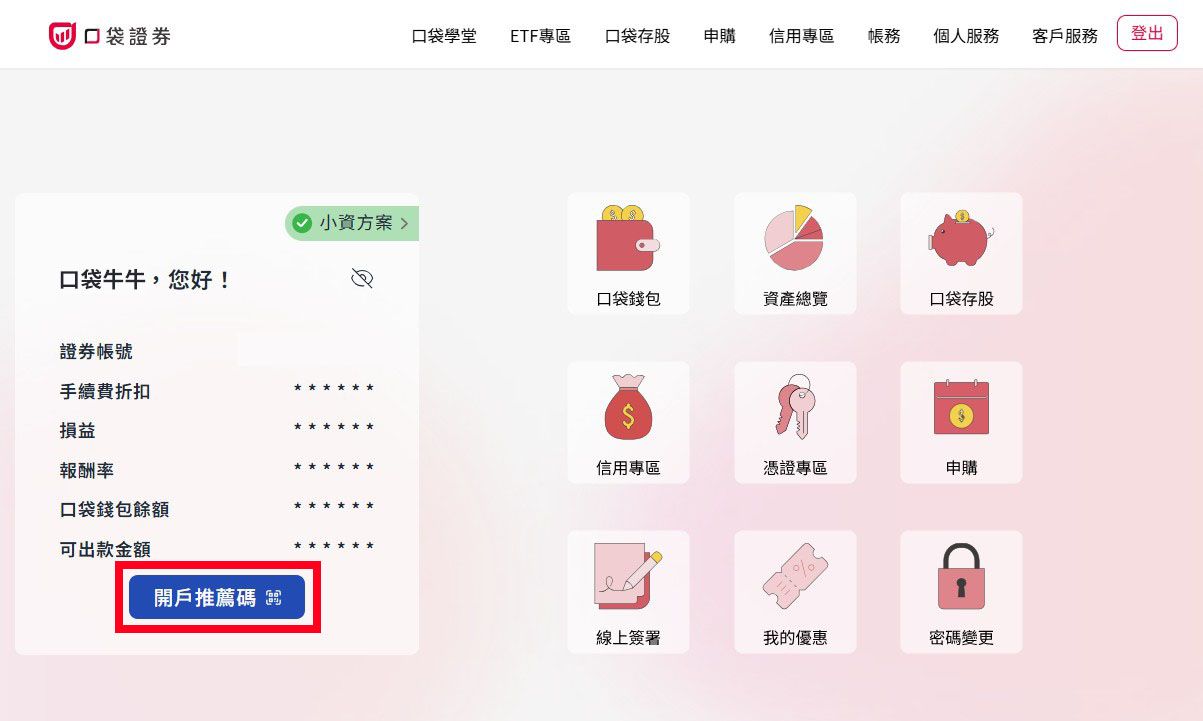Open 口袋存股 piggy bank icon

961,254
